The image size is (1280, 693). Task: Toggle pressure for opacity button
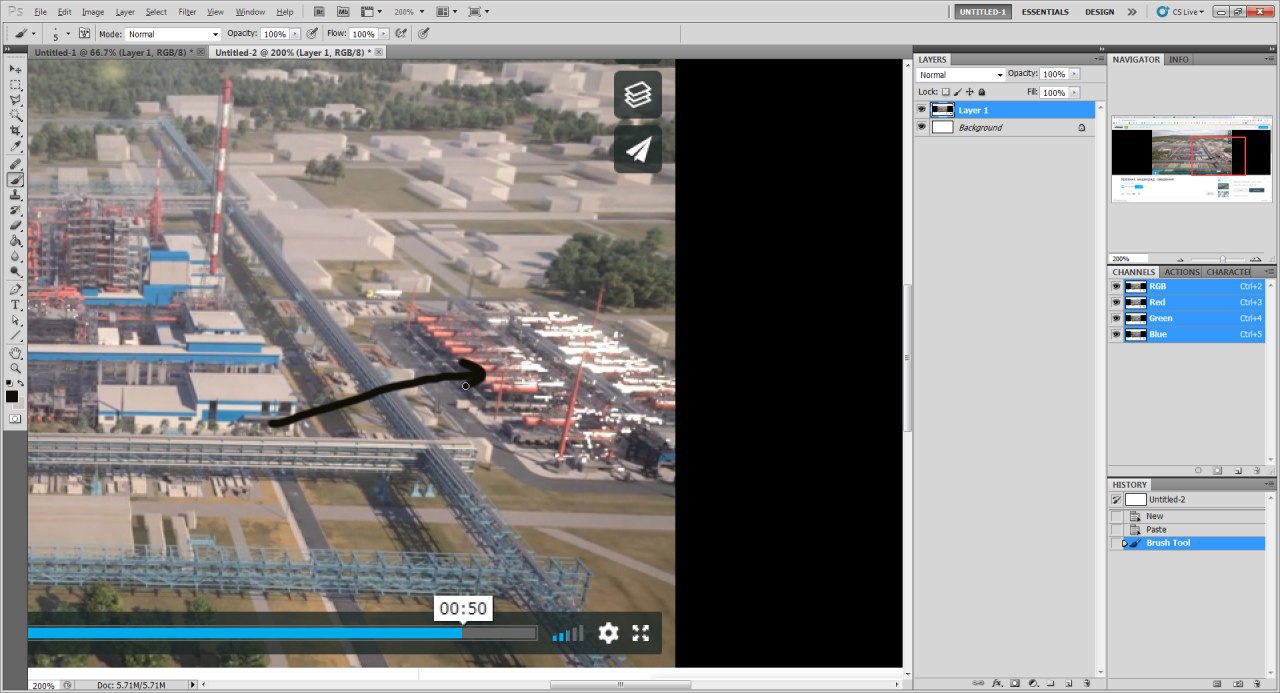click(312, 33)
